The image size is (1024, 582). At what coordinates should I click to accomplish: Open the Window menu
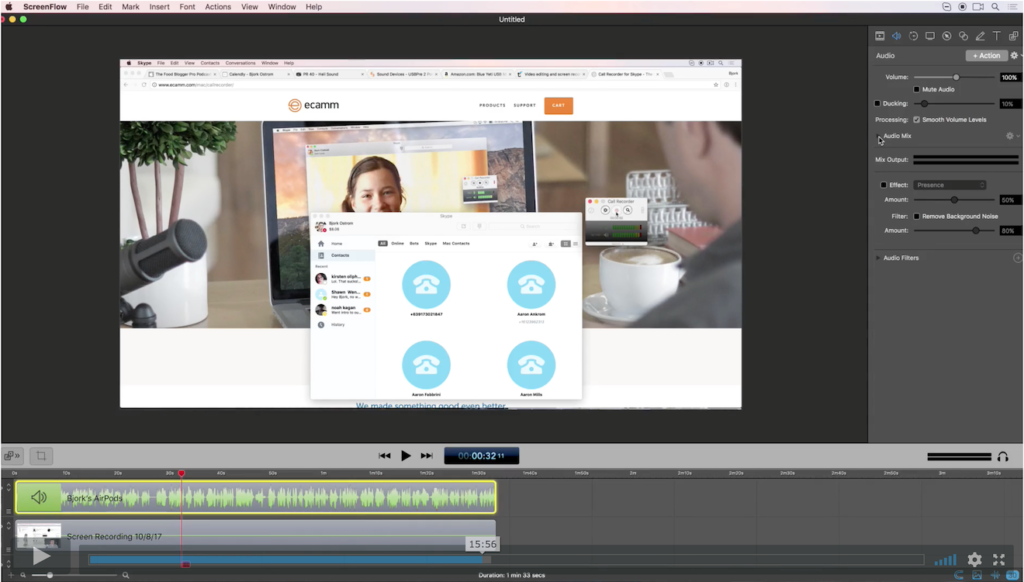coord(282,7)
